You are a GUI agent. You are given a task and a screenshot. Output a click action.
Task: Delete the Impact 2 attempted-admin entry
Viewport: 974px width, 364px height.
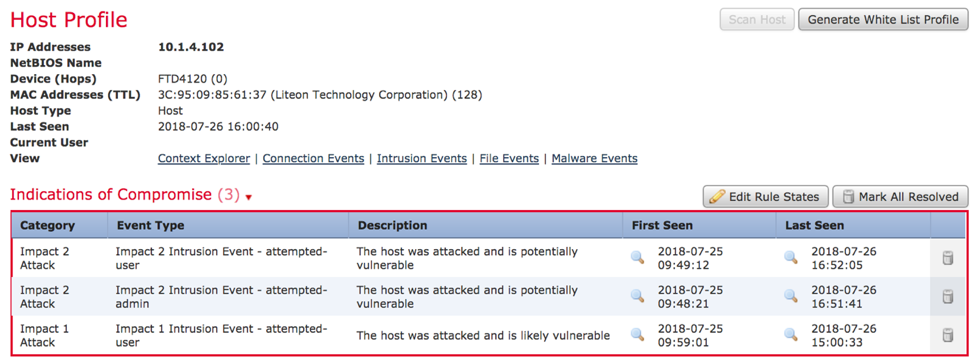pos(948,297)
